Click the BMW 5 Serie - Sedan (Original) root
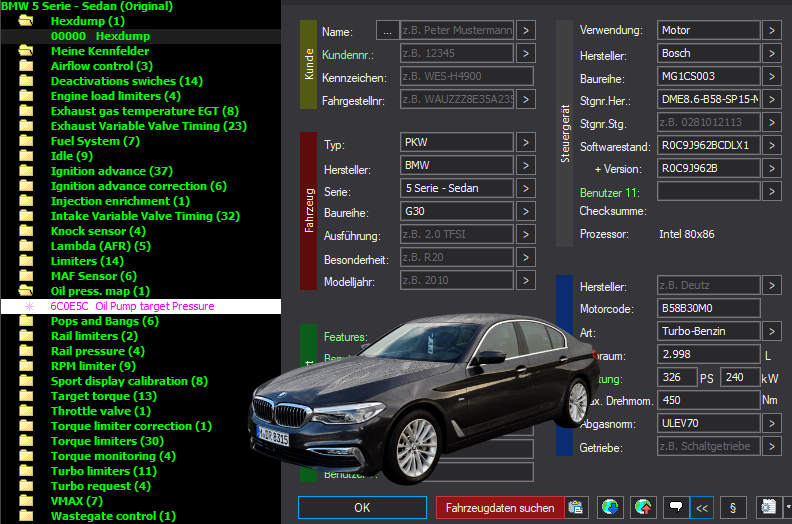 (87, 6)
